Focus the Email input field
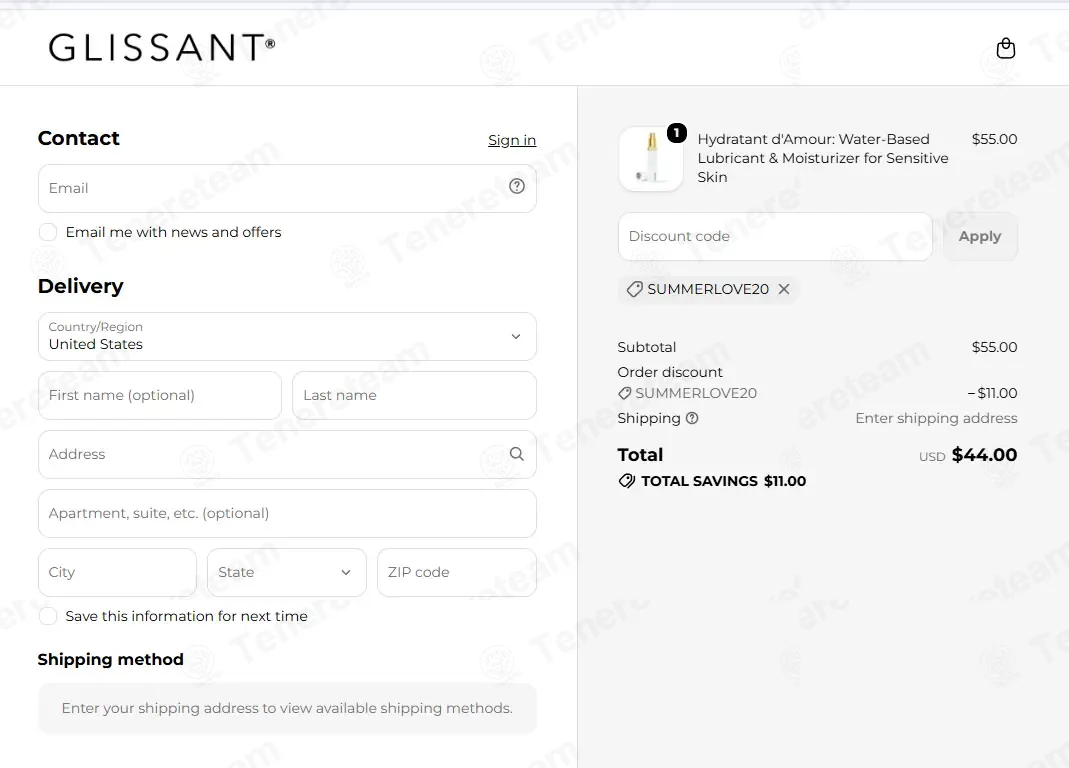This screenshot has width=1069, height=768. pyautogui.click(x=287, y=188)
